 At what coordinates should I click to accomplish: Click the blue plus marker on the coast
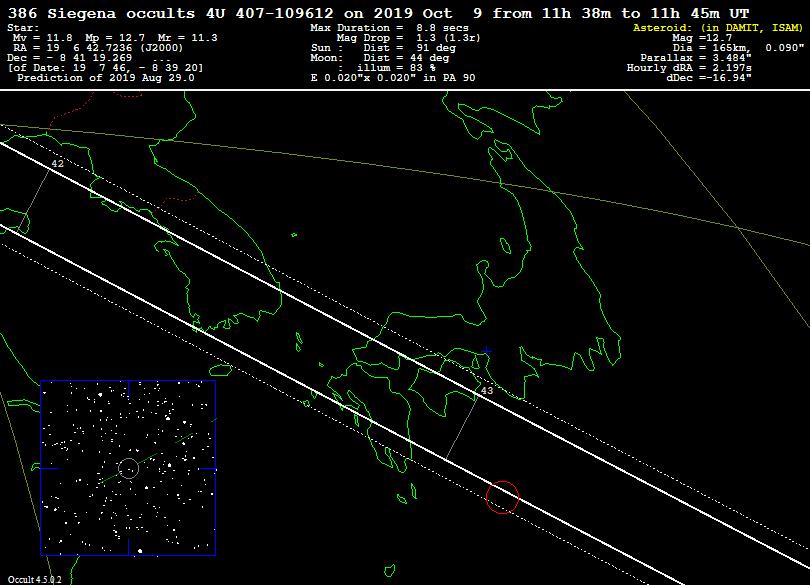point(486,351)
